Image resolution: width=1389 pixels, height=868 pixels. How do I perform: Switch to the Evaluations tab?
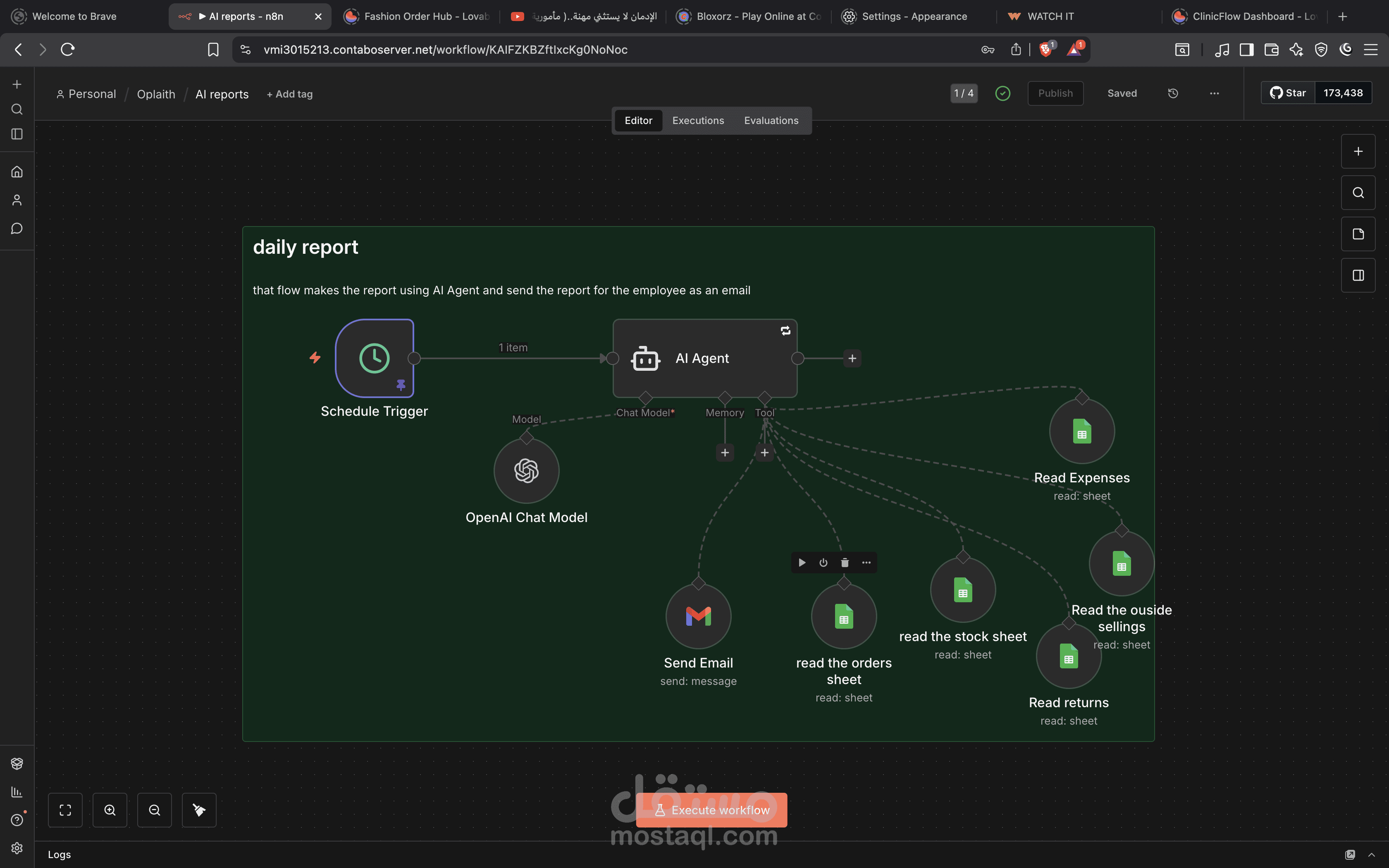pyautogui.click(x=771, y=121)
